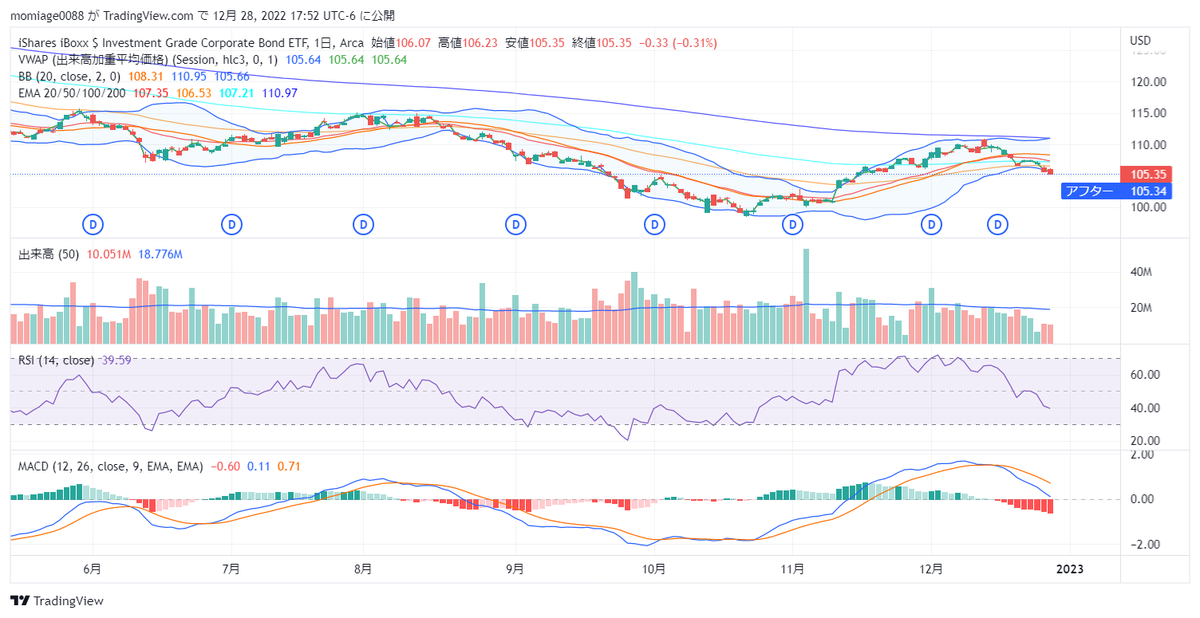Image resolution: width=1200 pixels, height=618 pixels.
Task: Click the 始値106.07 open value
Action: click(401, 43)
